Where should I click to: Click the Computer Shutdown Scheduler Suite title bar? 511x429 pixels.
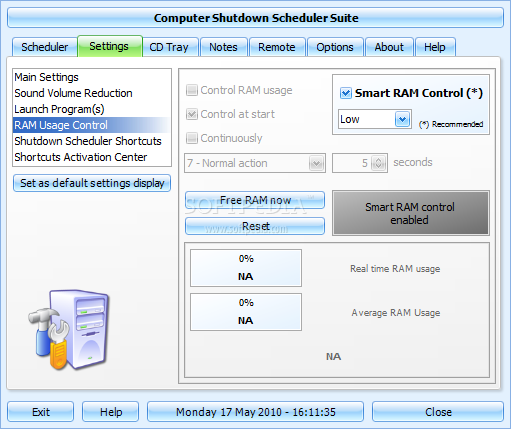[x=256, y=18]
